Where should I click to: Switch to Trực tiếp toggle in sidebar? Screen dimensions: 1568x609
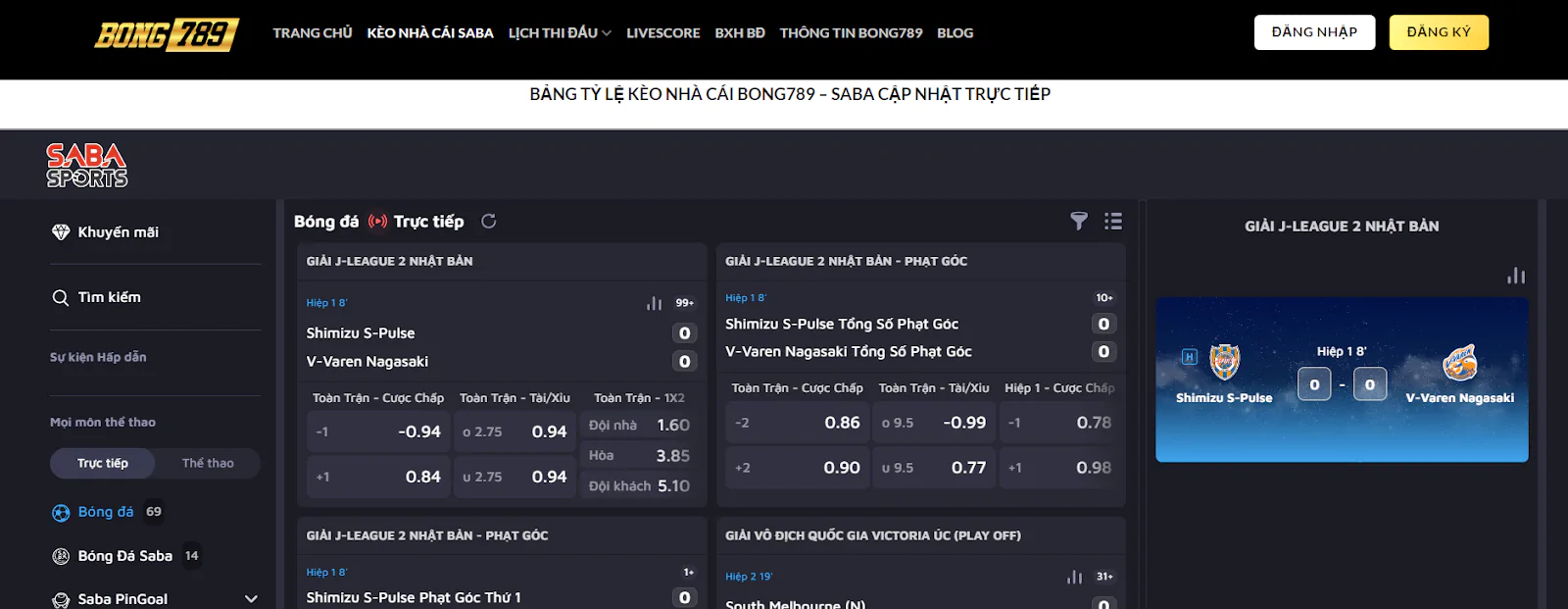point(103,463)
